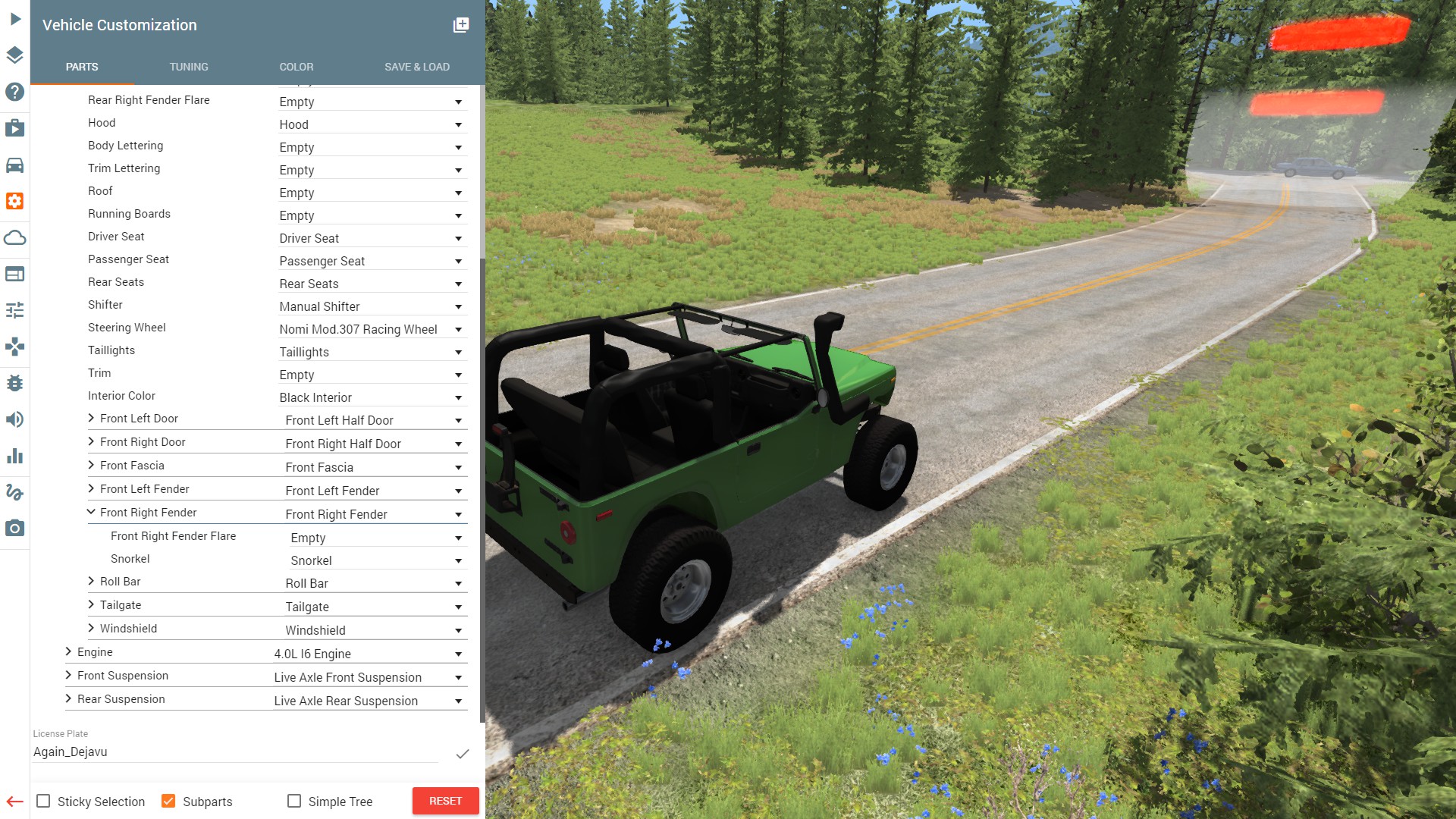The width and height of the screenshot is (1456, 819).
Task: Expand the Rear Suspension tree item
Action: click(x=68, y=699)
